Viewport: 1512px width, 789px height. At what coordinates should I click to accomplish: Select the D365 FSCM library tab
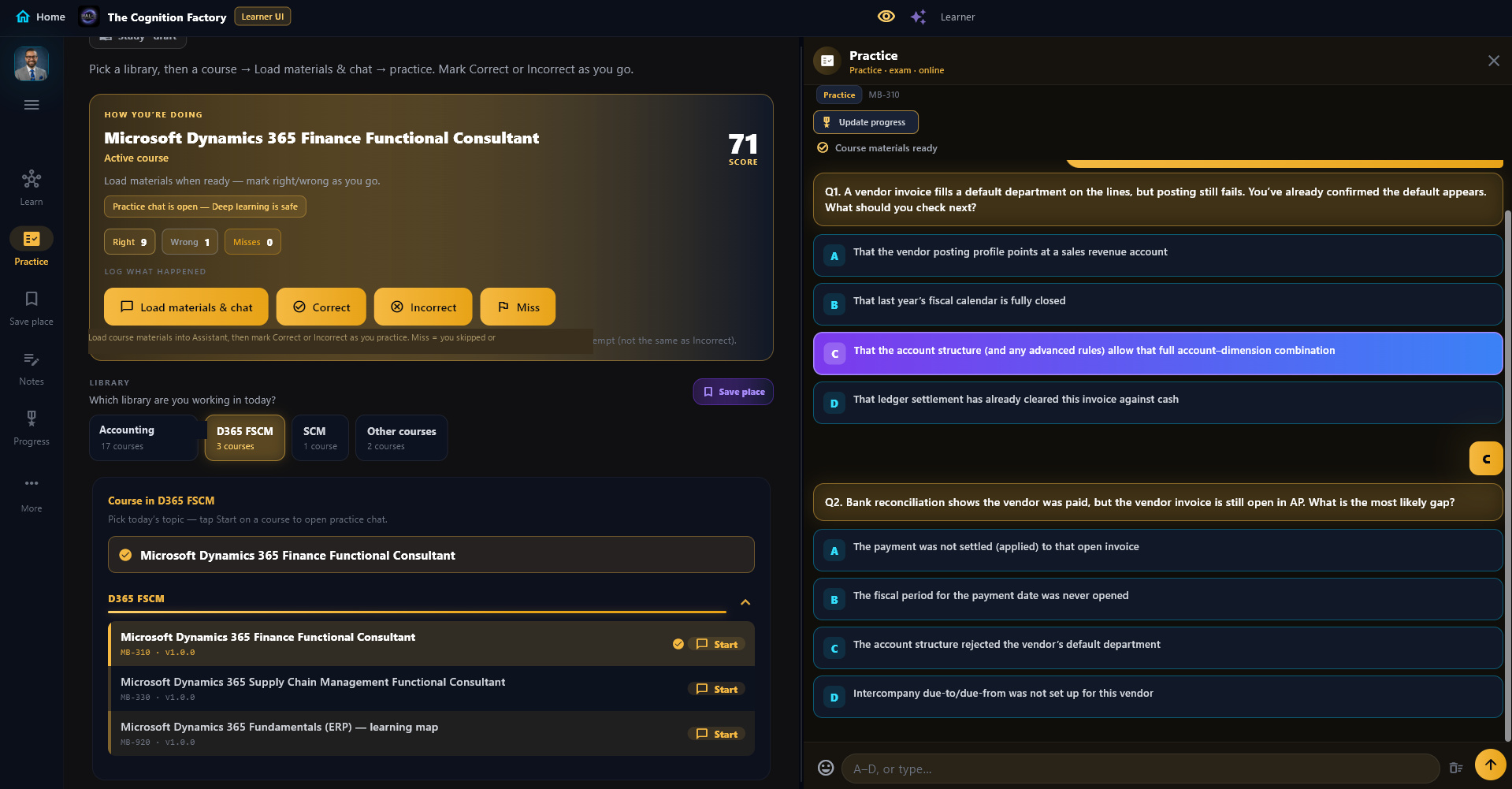245,437
